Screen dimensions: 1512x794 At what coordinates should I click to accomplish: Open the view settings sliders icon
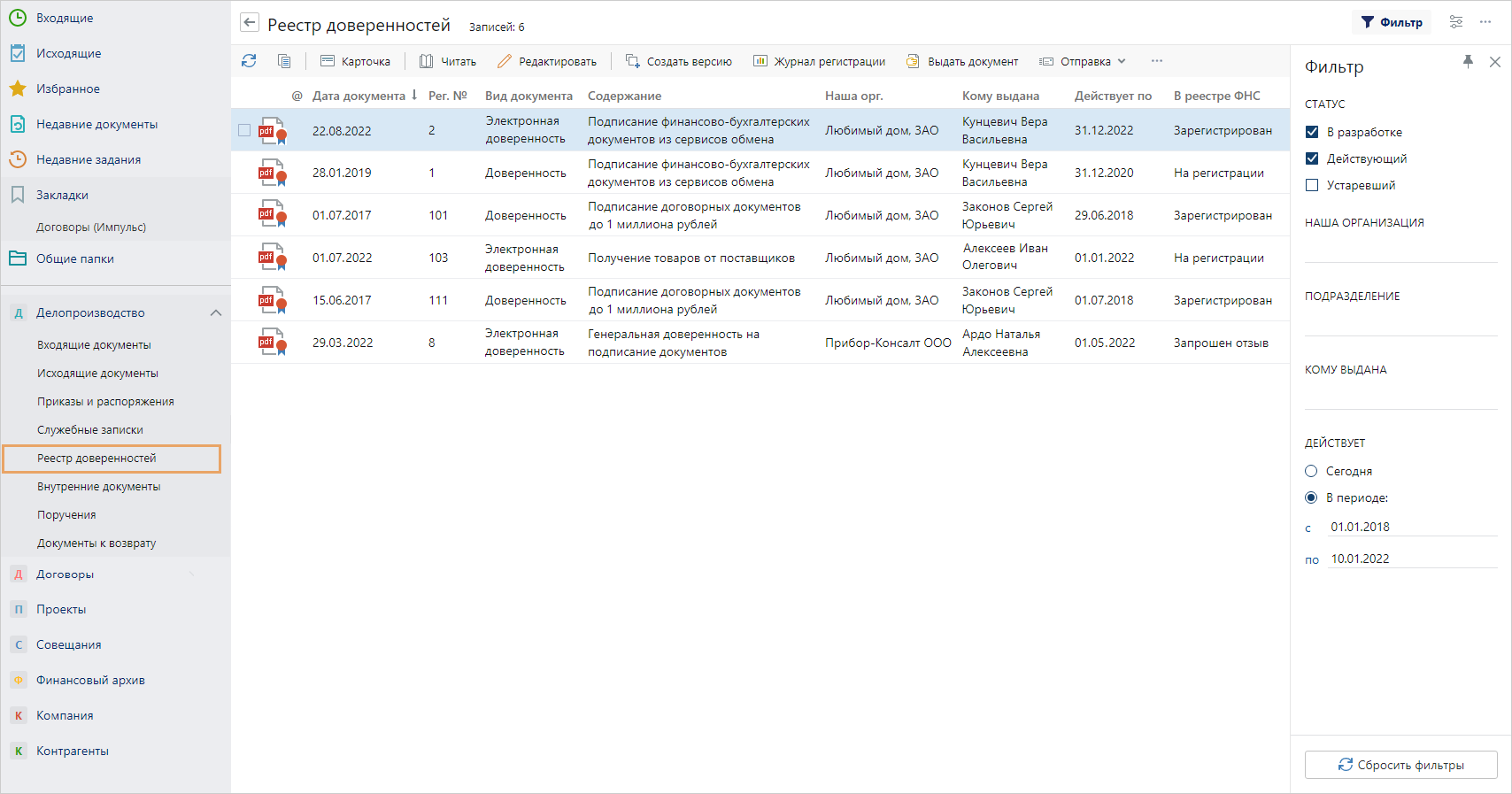pyautogui.click(x=1456, y=22)
